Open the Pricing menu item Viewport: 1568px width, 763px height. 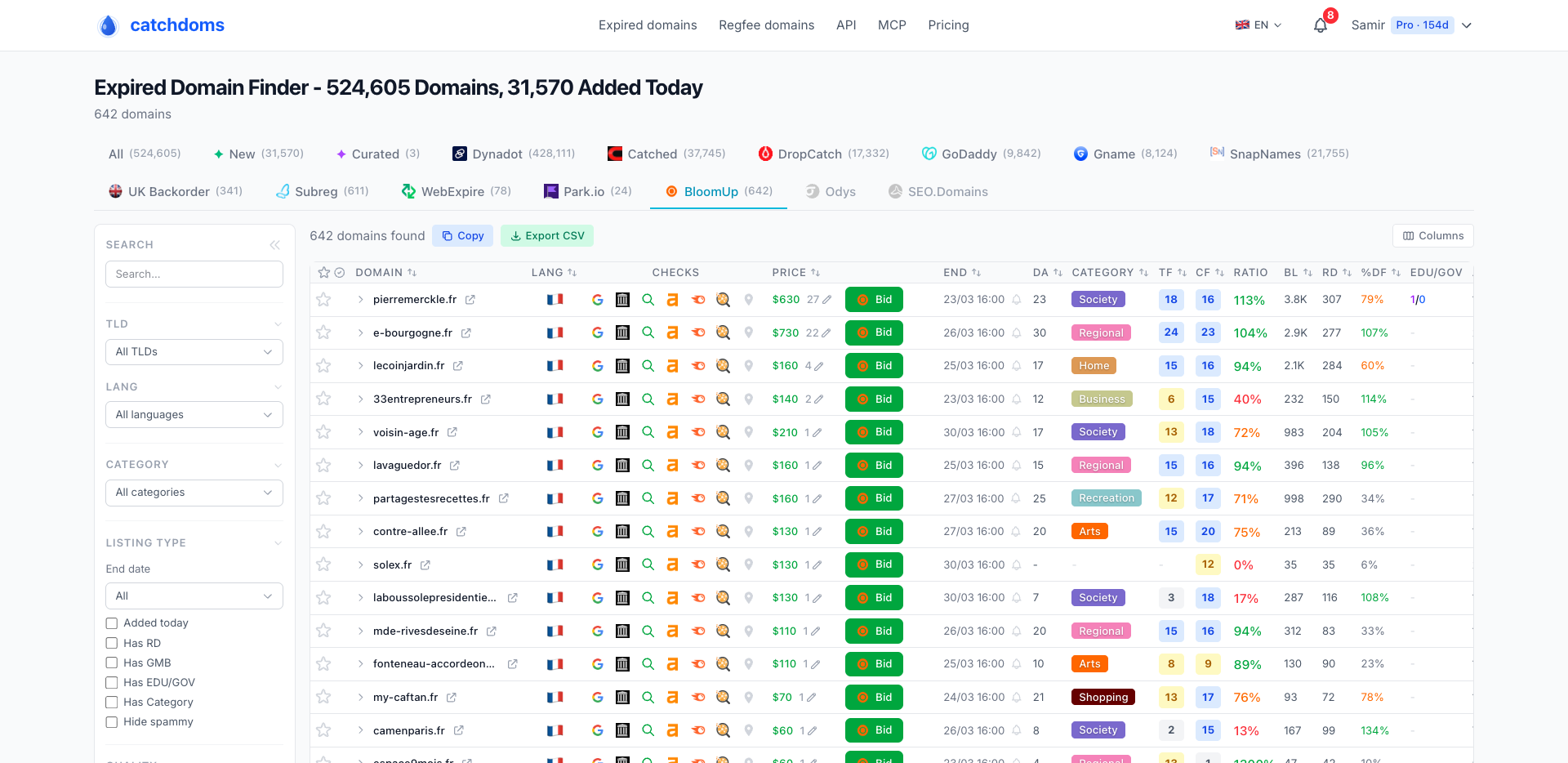(x=948, y=25)
